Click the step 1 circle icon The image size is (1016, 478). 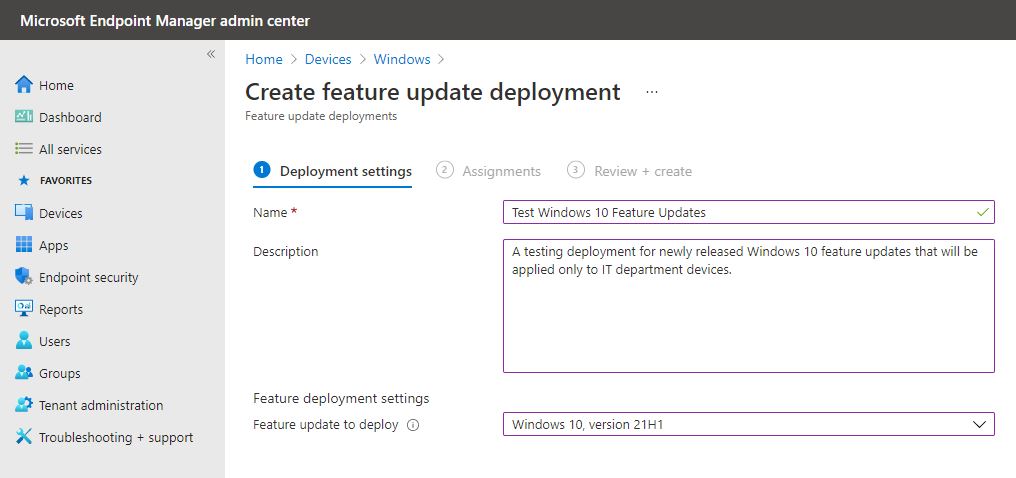[x=262, y=170]
